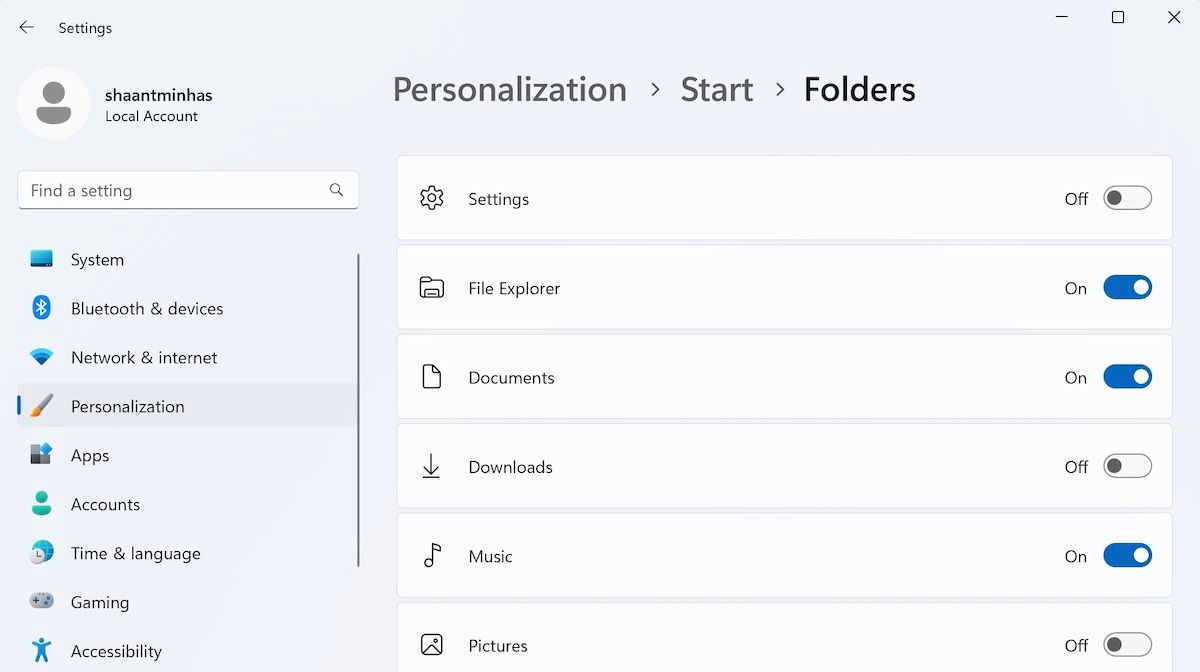The height and width of the screenshot is (672, 1200).
Task: Turn on the Settings folder toggle
Action: (1127, 198)
